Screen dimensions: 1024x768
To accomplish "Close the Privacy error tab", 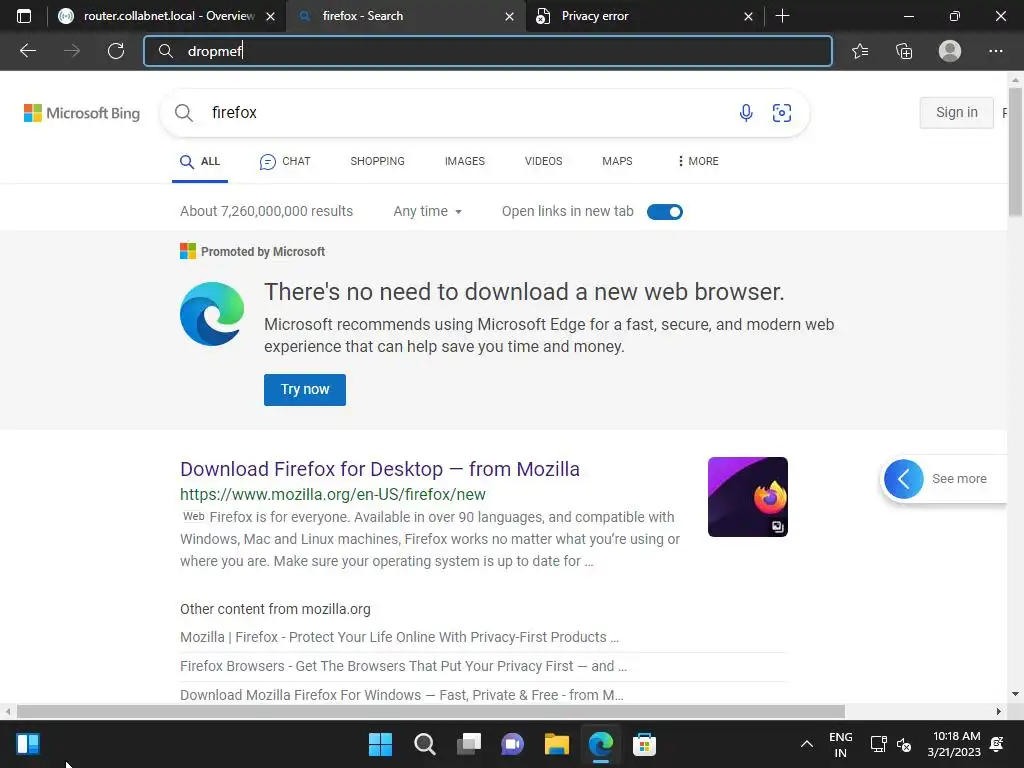I will click(x=748, y=16).
